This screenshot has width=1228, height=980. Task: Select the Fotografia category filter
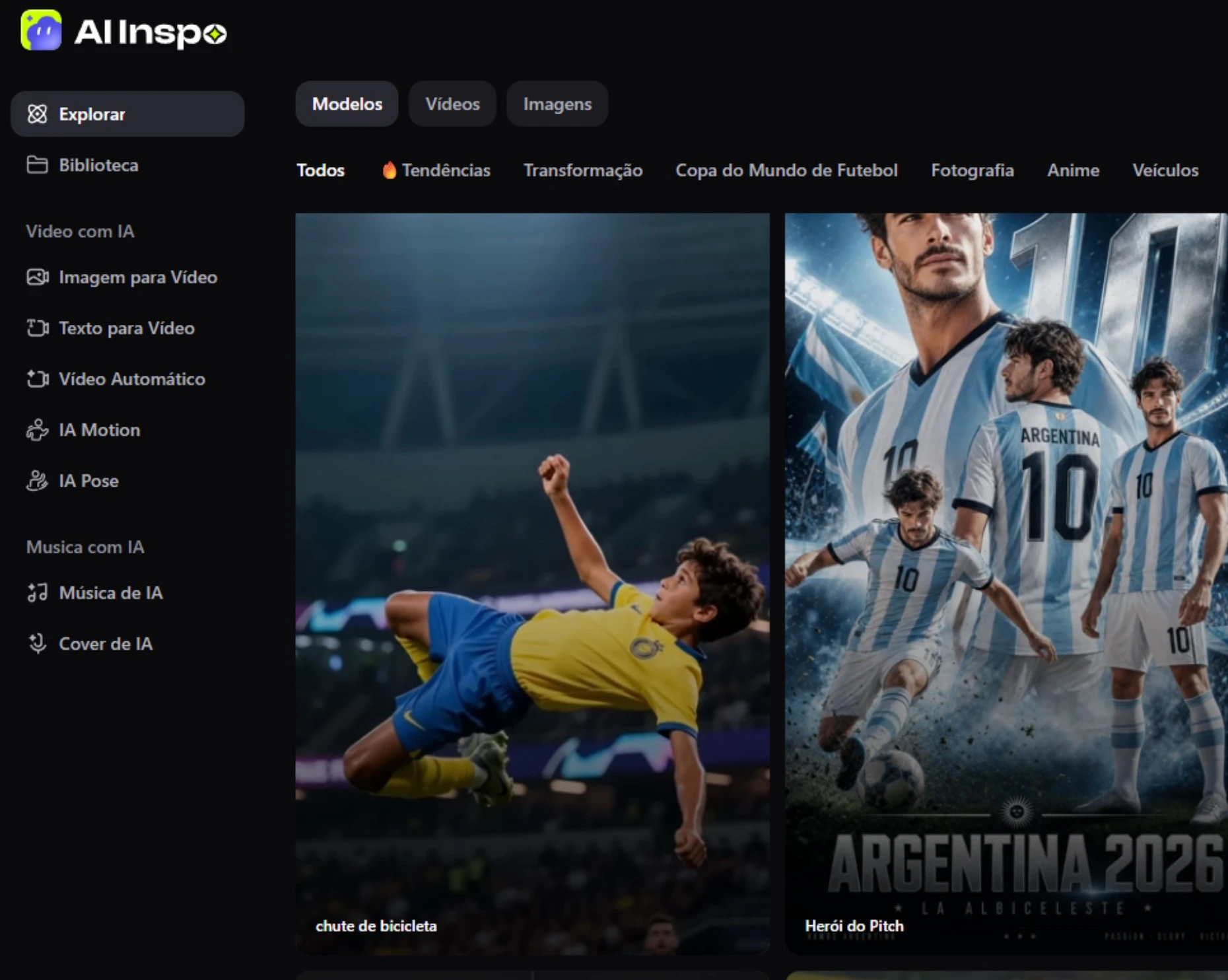click(x=972, y=170)
